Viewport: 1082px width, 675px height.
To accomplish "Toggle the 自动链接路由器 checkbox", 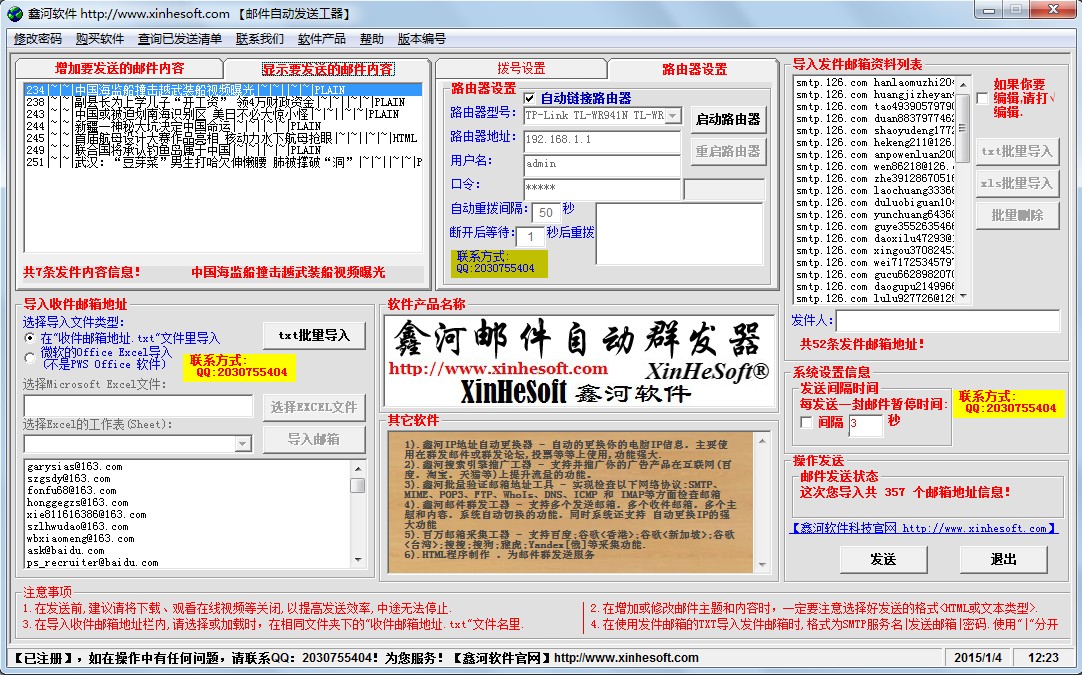I will (x=529, y=98).
